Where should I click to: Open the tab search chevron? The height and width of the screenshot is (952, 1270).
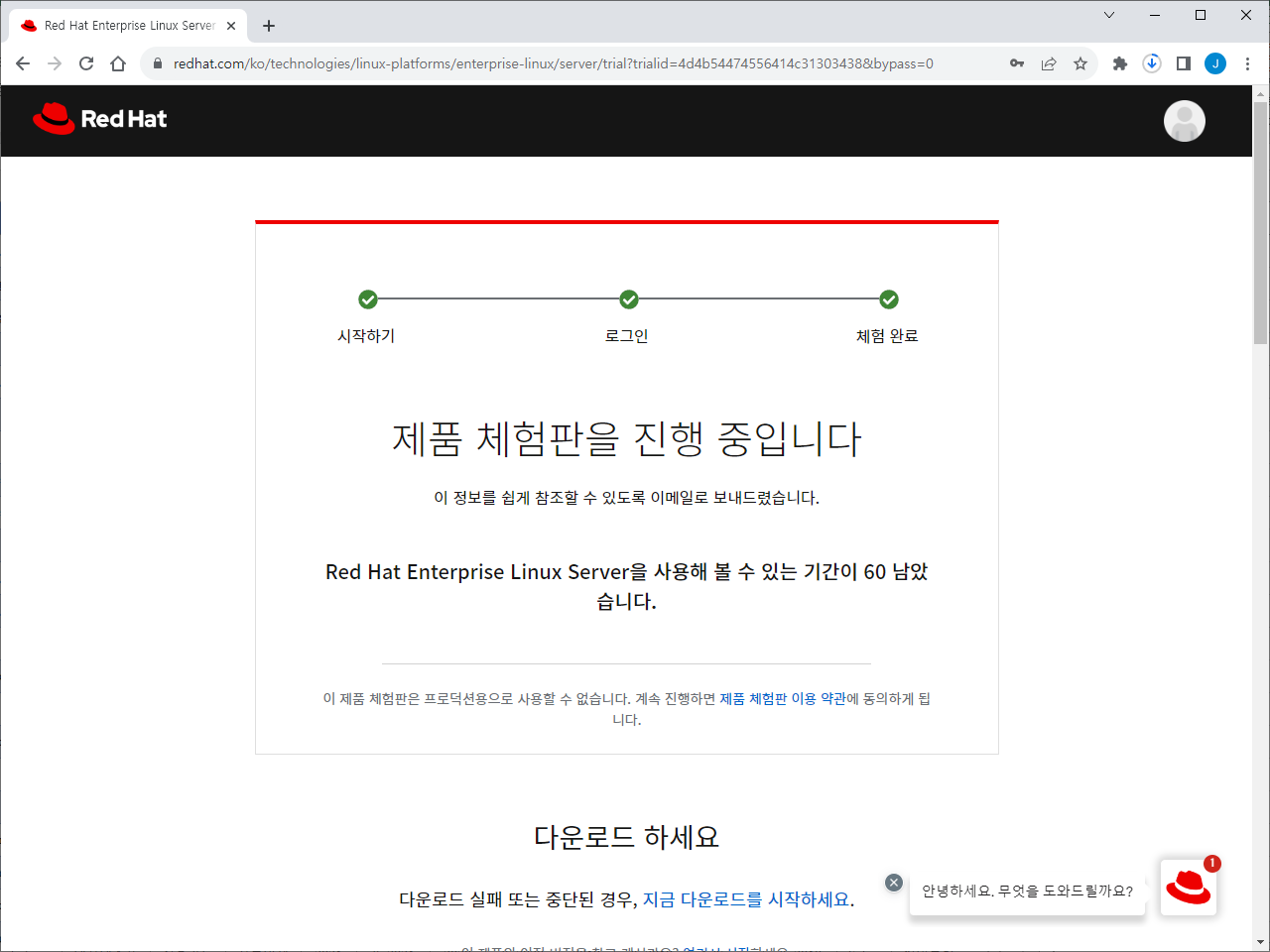(x=1109, y=15)
